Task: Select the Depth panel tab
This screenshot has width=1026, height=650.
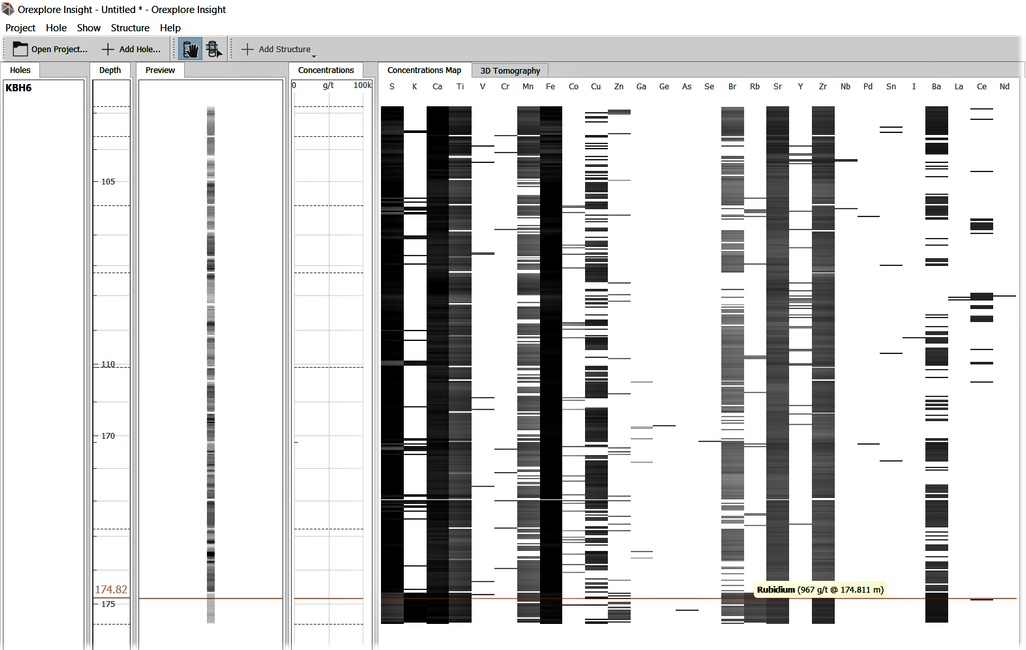Action: point(110,70)
